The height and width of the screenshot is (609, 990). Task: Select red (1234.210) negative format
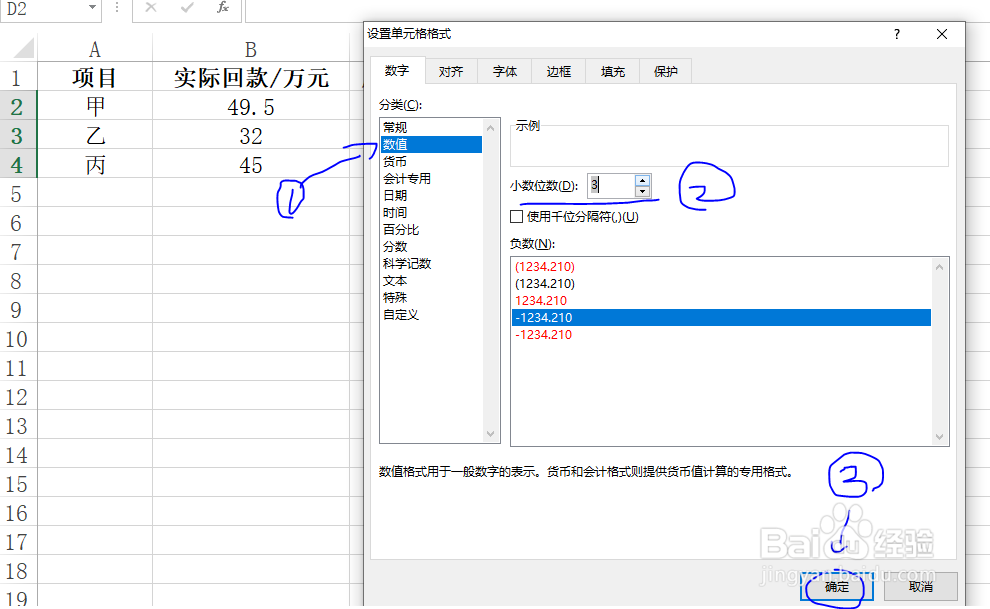(721, 267)
